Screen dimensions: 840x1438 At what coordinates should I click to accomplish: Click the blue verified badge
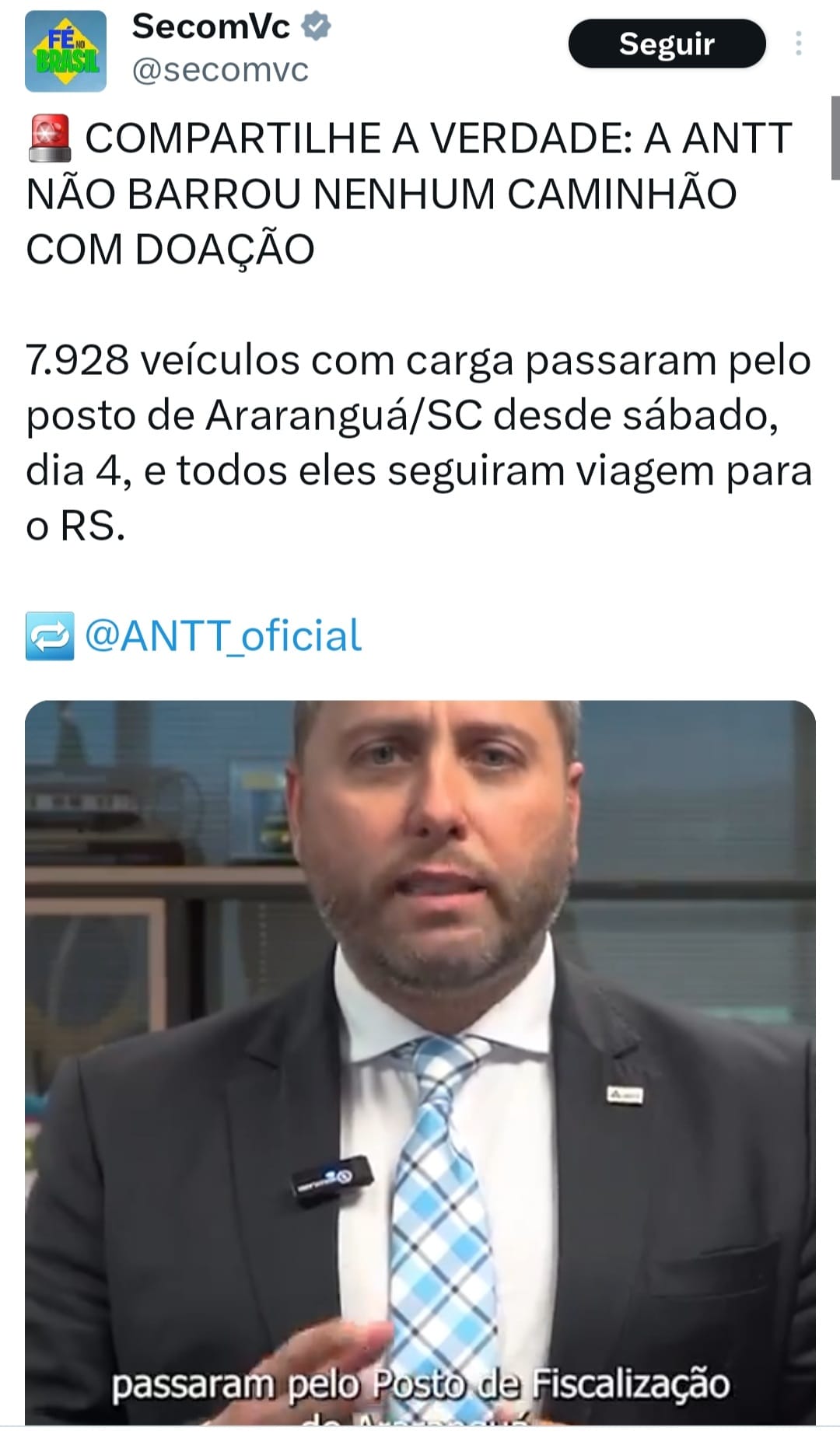click(316, 26)
